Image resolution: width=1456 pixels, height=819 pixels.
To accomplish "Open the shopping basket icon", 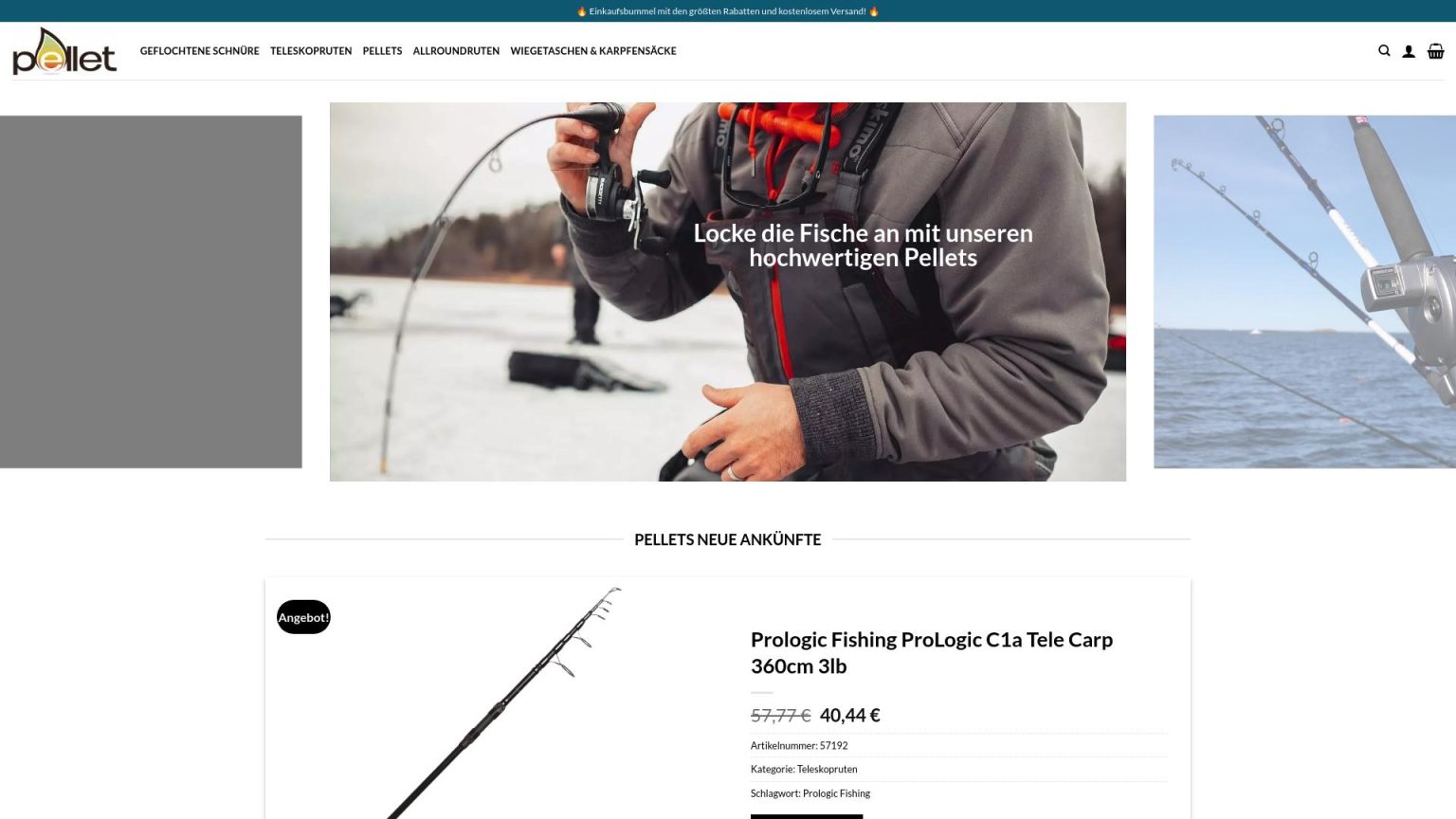I will 1436,51.
